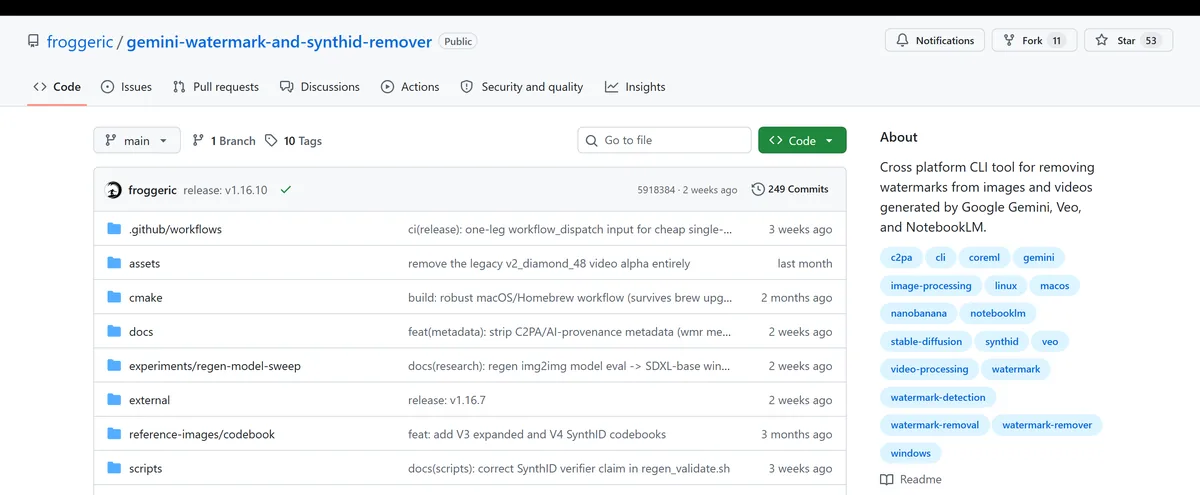Image resolution: width=1200 pixels, height=495 pixels.
Task: Focus the Go to file search field
Action: point(664,141)
